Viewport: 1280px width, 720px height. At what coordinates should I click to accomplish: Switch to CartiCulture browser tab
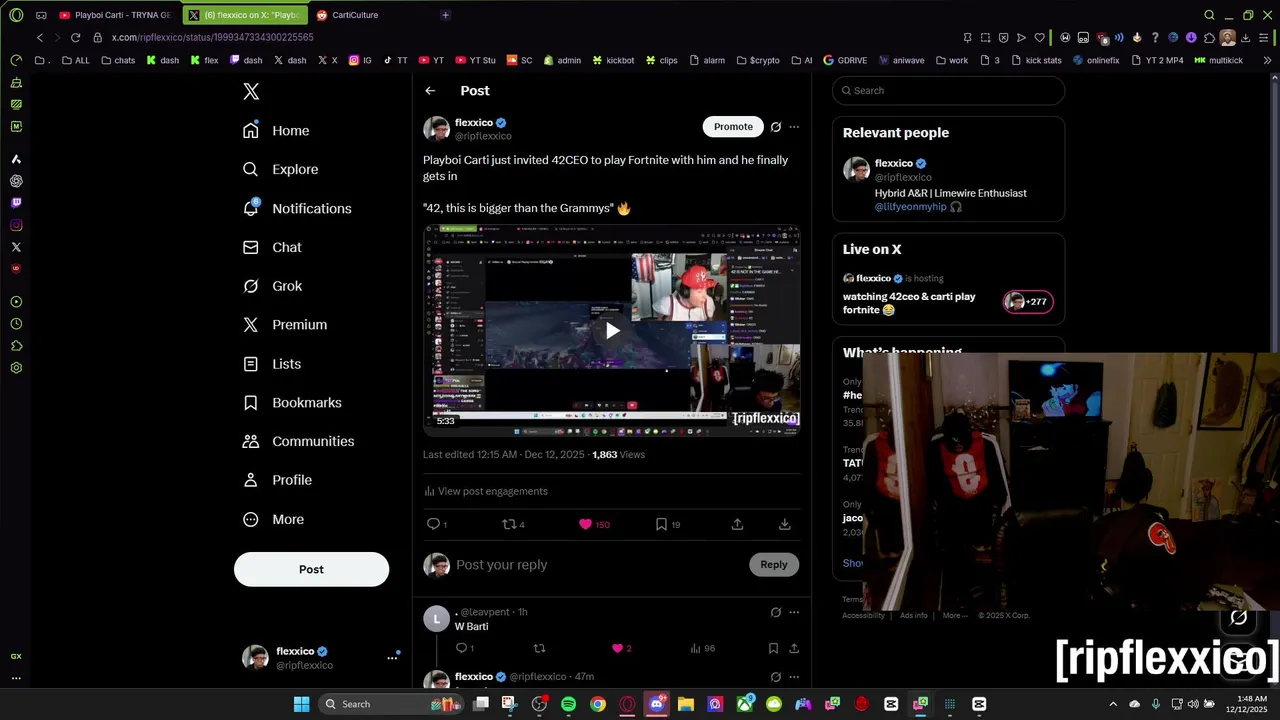pos(366,15)
